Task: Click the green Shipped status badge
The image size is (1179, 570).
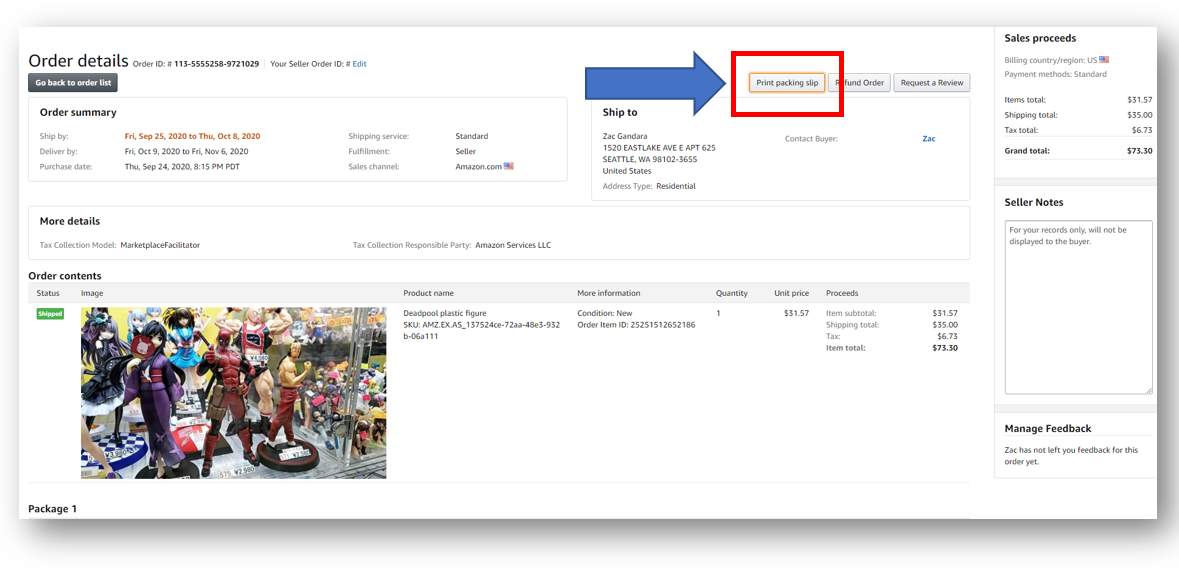Action: point(50,314)
